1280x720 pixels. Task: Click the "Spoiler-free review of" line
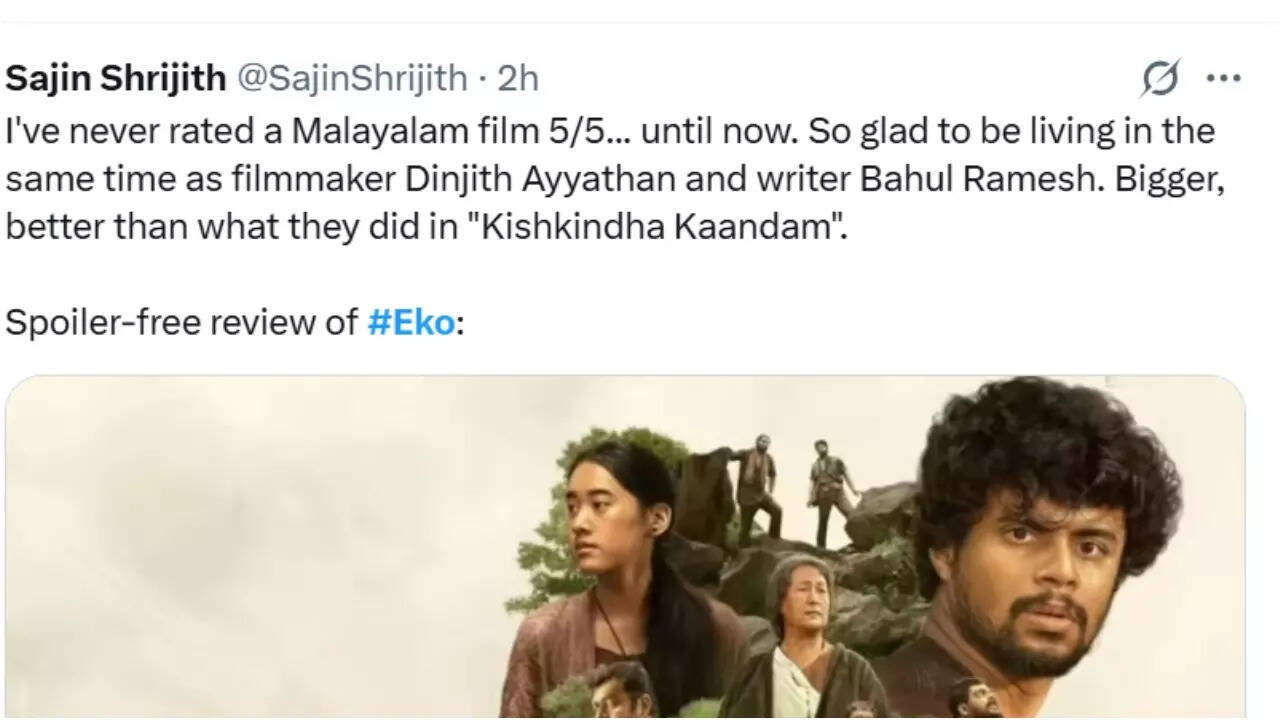point(180,322)
